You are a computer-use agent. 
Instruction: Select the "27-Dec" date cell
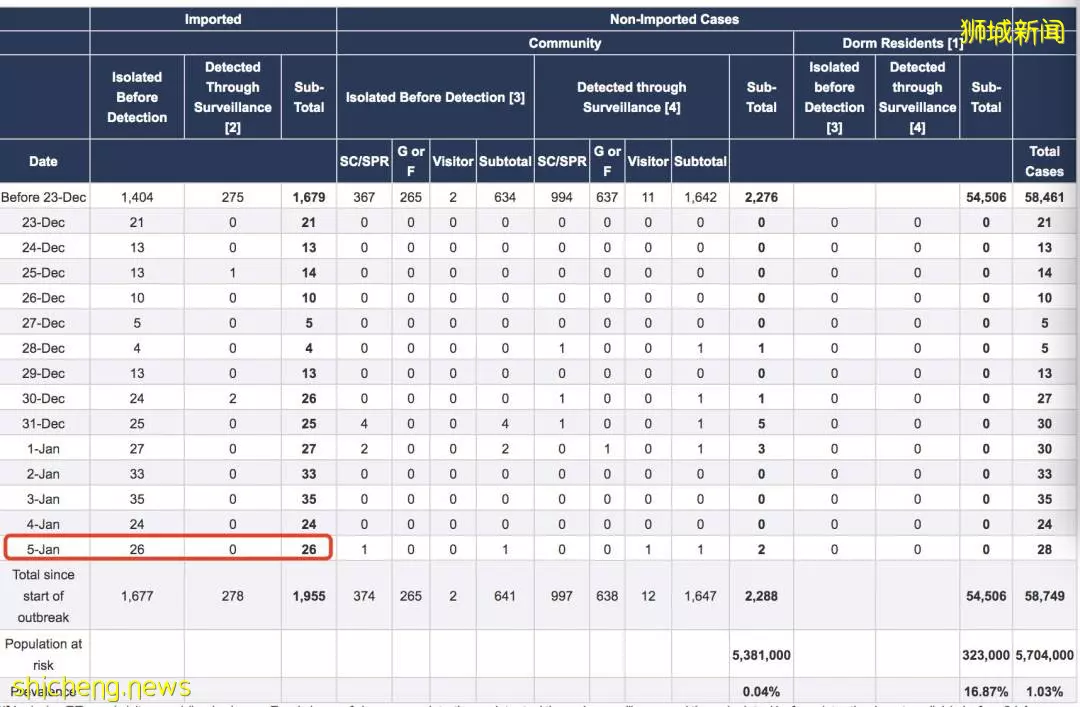coord(43,323)
